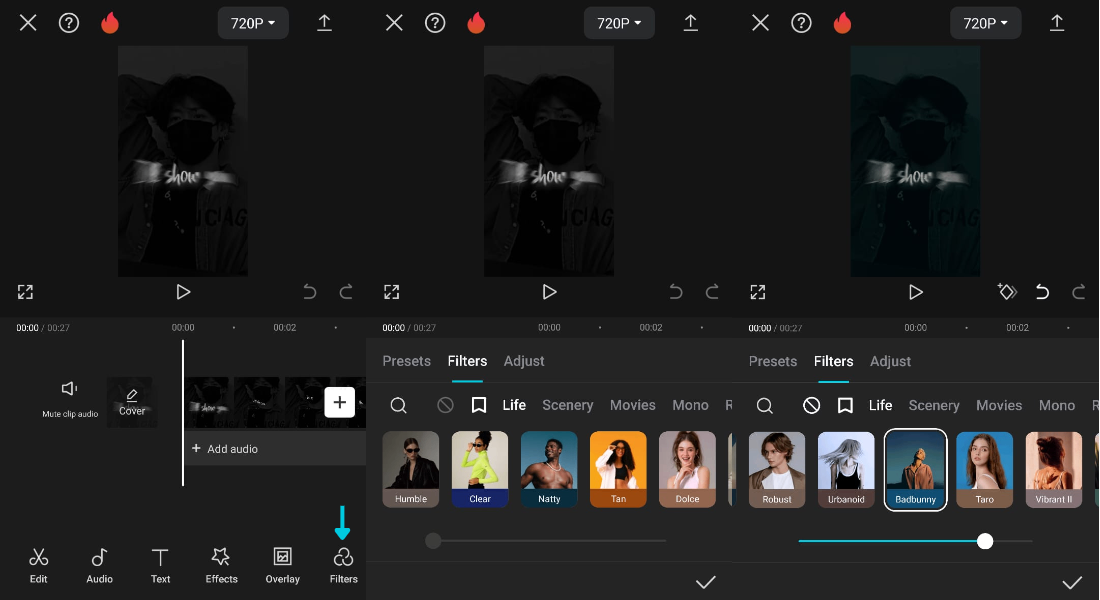Screen dimensions: 1100x600
Task: Apply the Taro filter
Action: point(984,469)
